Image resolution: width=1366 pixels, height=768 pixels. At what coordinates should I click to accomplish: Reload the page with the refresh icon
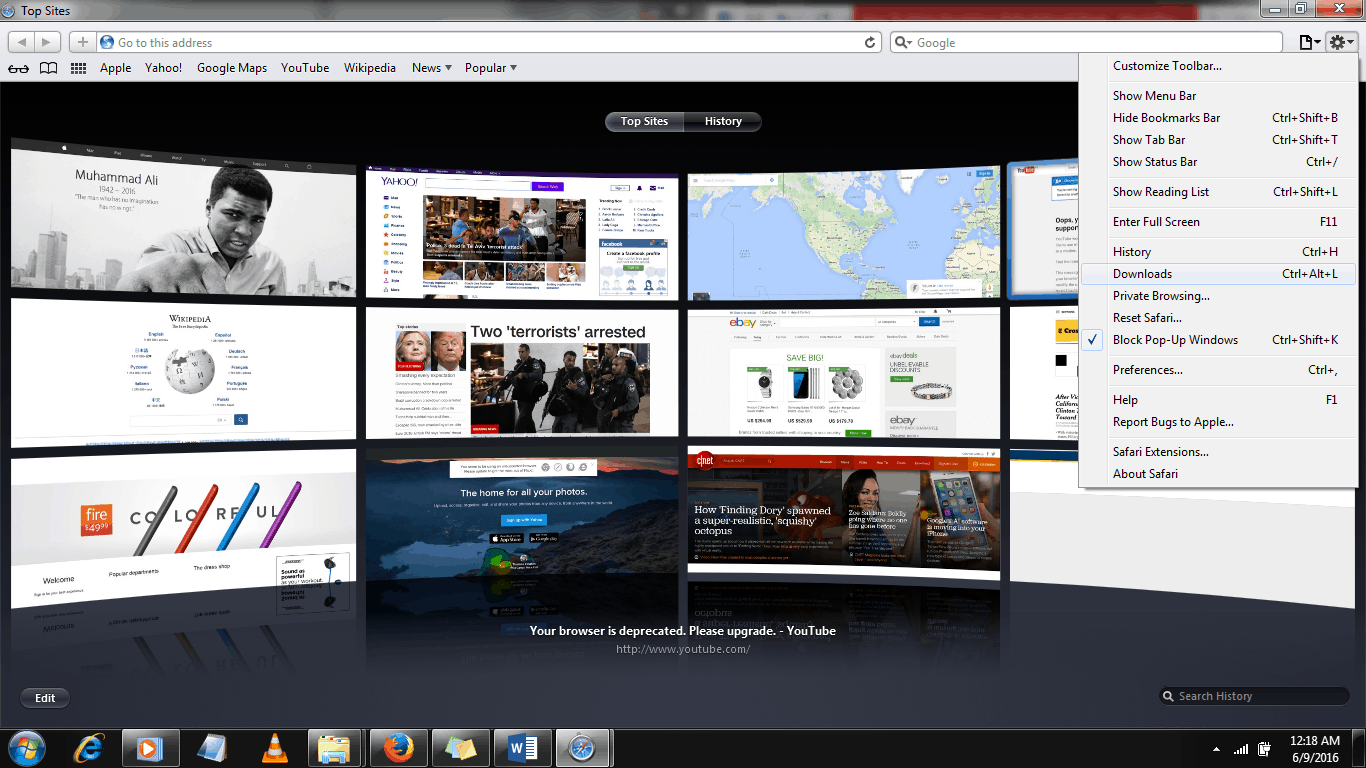coord(870,42)
